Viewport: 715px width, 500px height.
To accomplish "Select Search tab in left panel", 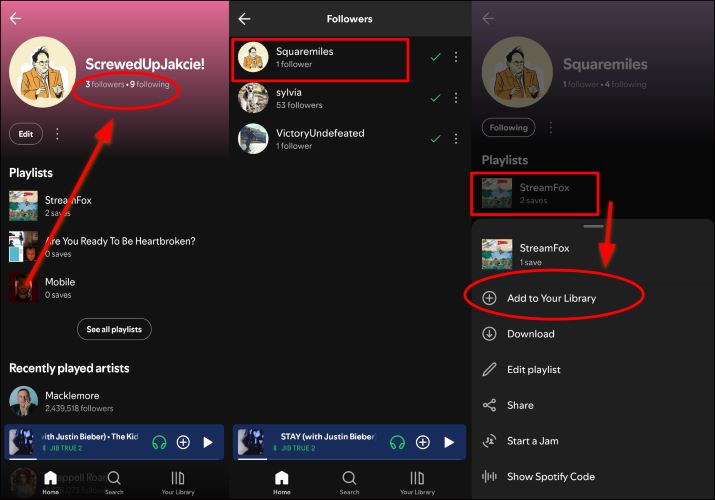I will pyautogui.click(x=114, y=483).
